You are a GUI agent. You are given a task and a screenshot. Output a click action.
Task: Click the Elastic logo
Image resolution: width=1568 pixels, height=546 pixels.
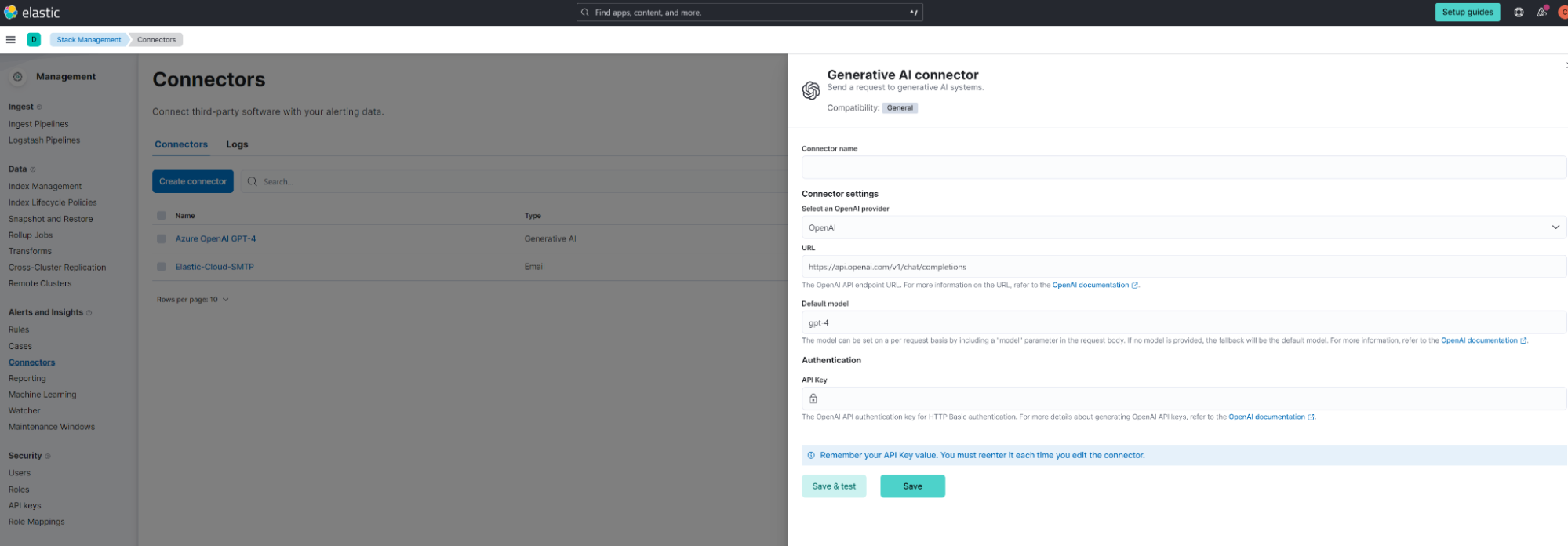coord(31,13)
